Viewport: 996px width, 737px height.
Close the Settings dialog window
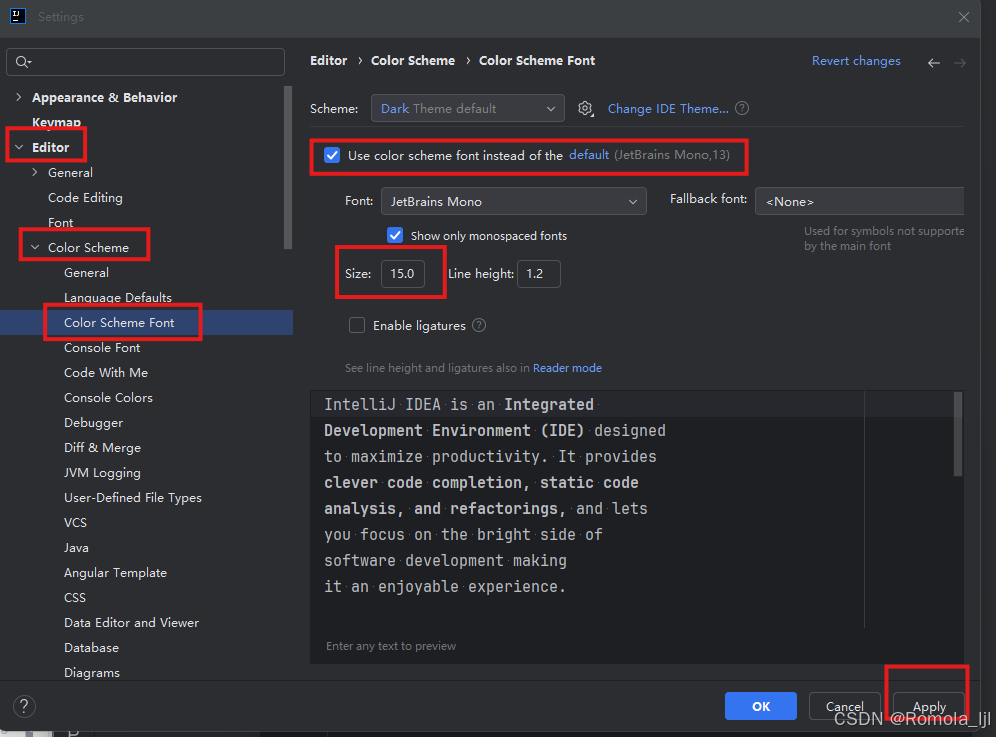[964, 17]
